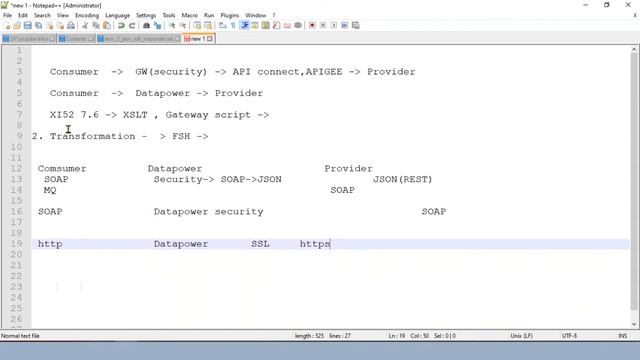The height and width of the screenshot is (360, 640).
Task: Save the document using the Save icon
Action: coord(28,25)
